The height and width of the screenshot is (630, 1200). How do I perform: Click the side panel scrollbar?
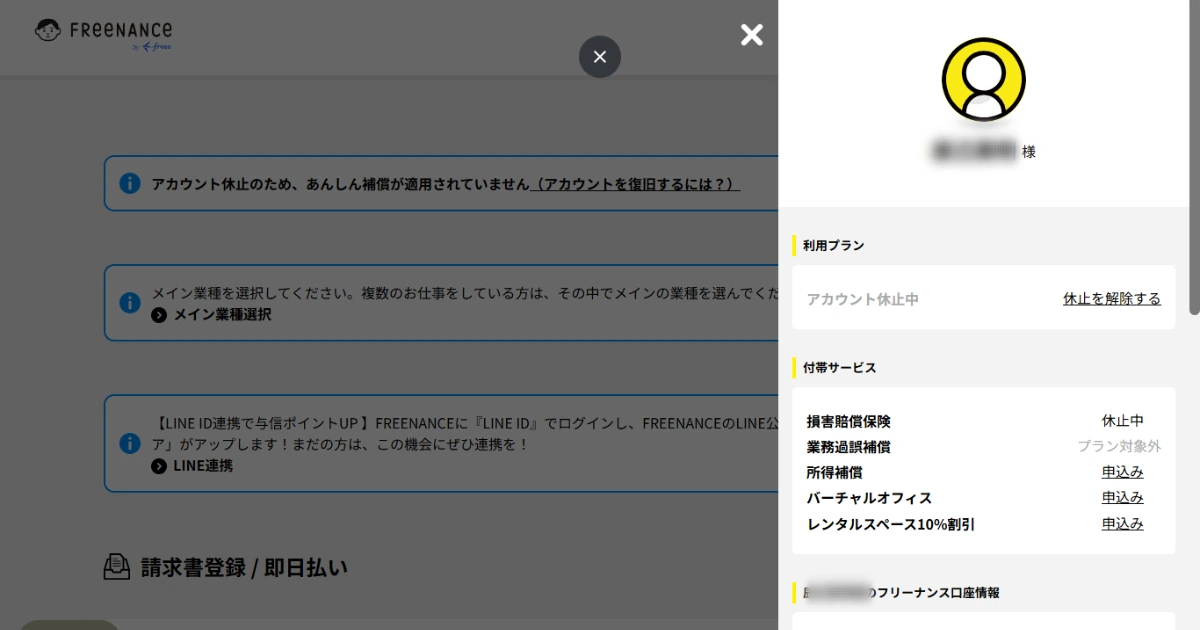tap(1194, 158)
